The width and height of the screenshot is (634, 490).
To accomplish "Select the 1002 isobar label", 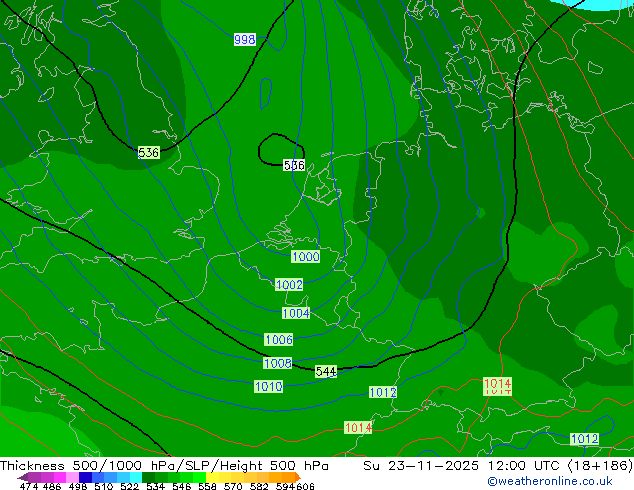I will (x=289, y=284).
